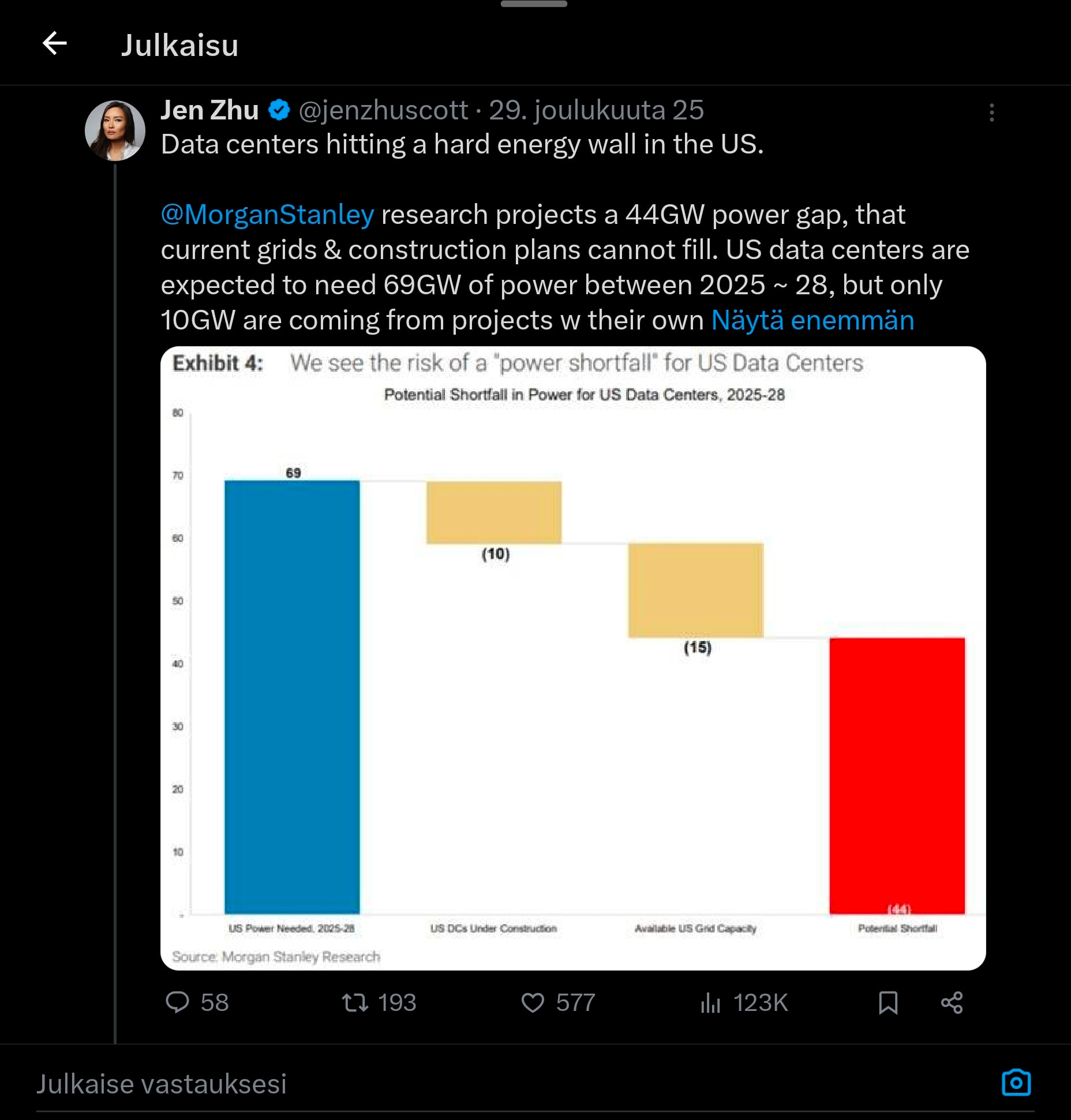The width and height of the screenshot is (1071, 1120).
Task: Click the Julkaisu header title
Action: tap(179, 45)
